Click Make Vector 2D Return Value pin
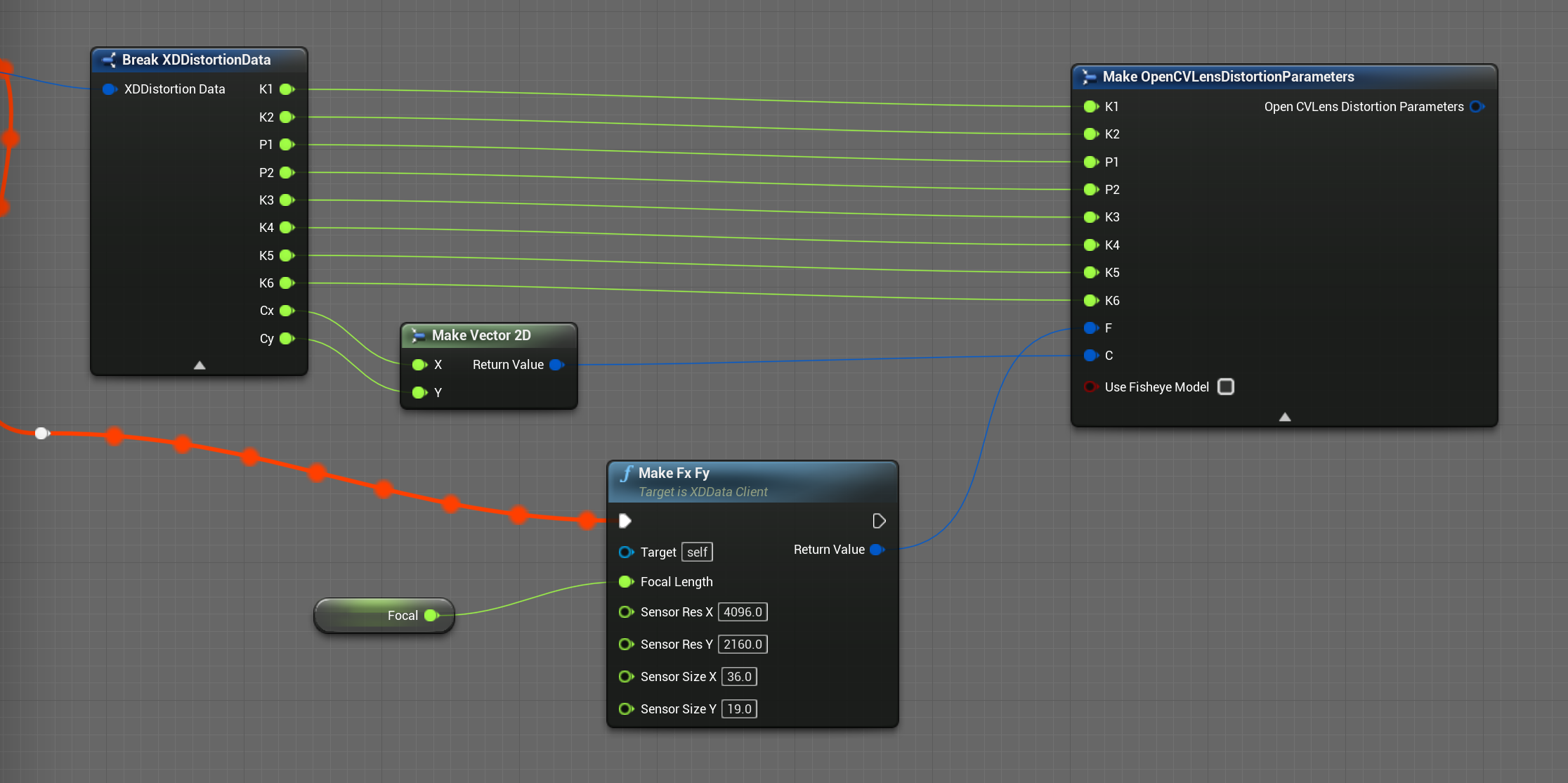The width and height of the screenshot is (1568, 783). 556,365
